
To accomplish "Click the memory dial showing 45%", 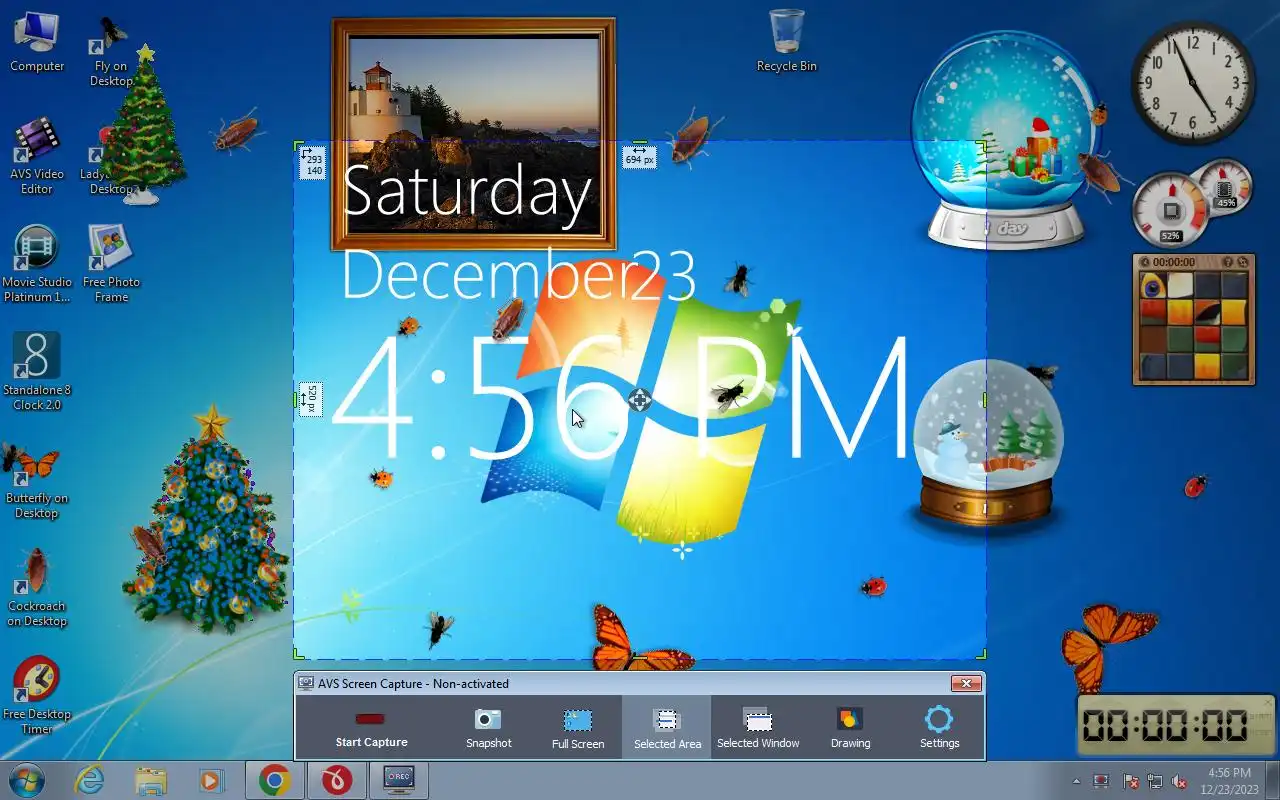I will (1224, 187).
